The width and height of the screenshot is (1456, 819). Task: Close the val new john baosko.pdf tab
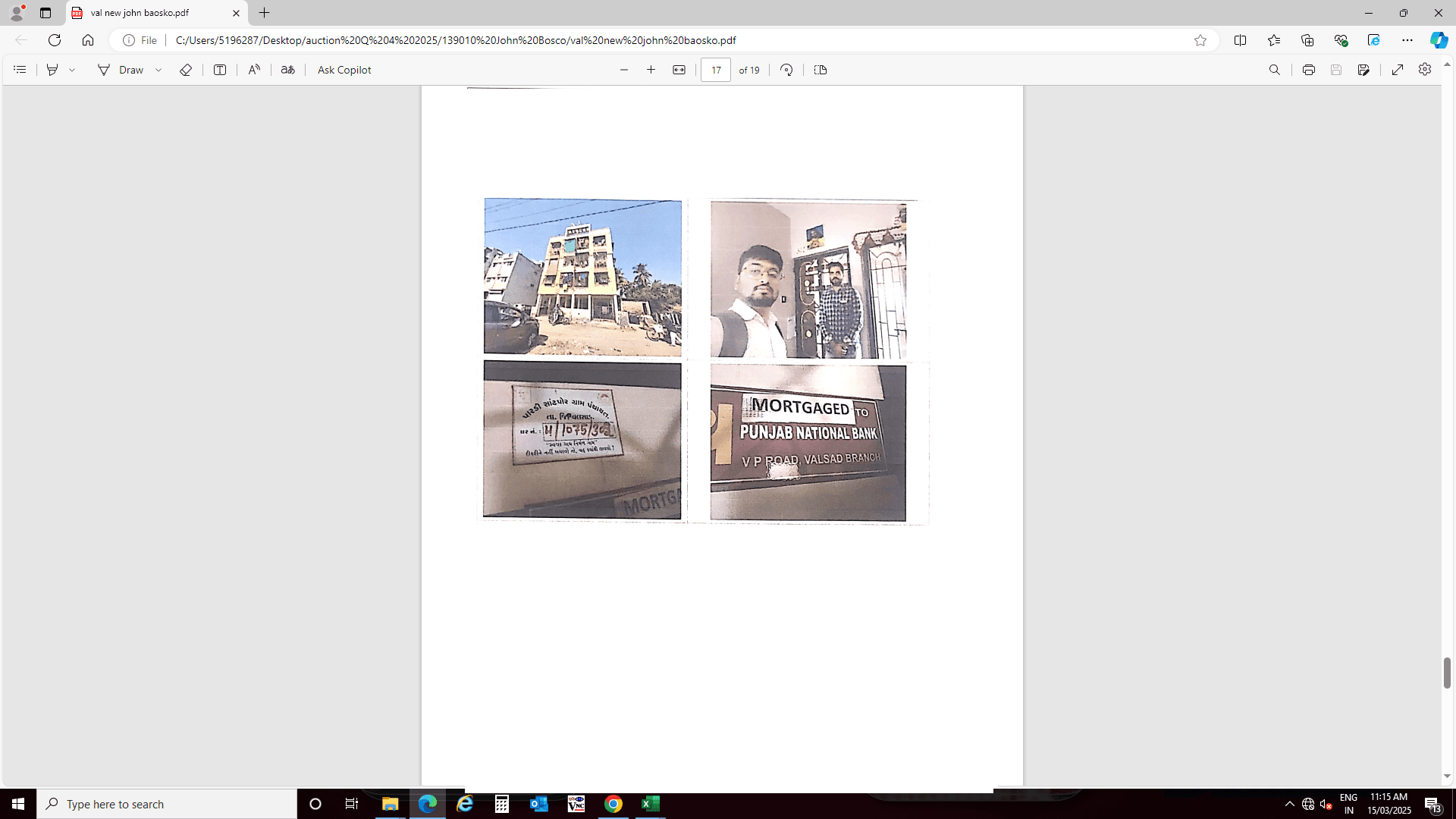tap(236, 13)
